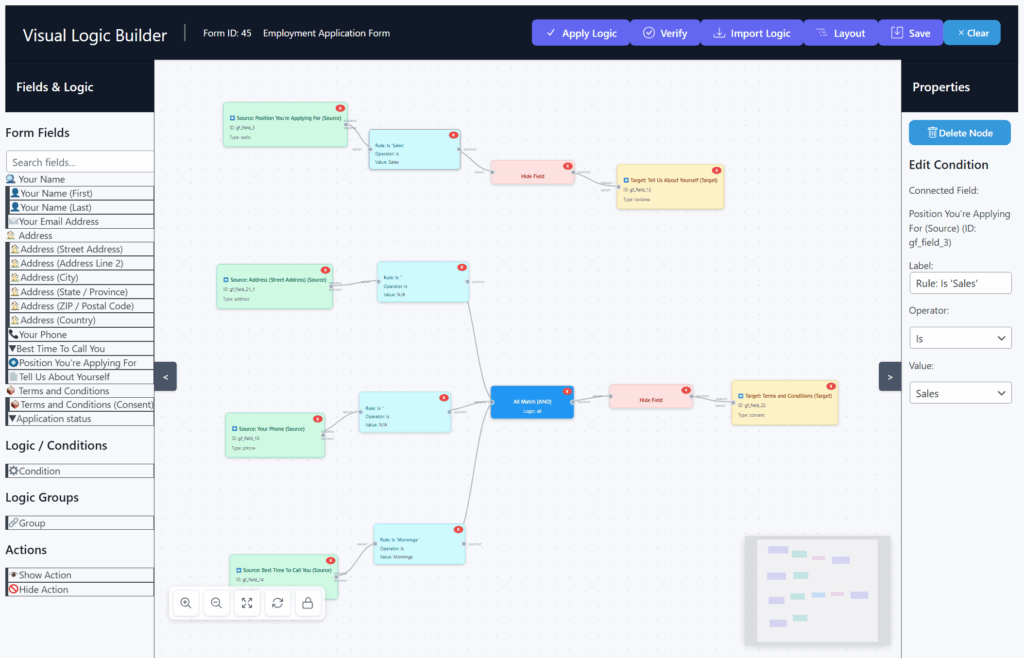1024x658 pixels.
Task: Remove Source: Address (Street Address) node
Action: click(x=325, y=270)
